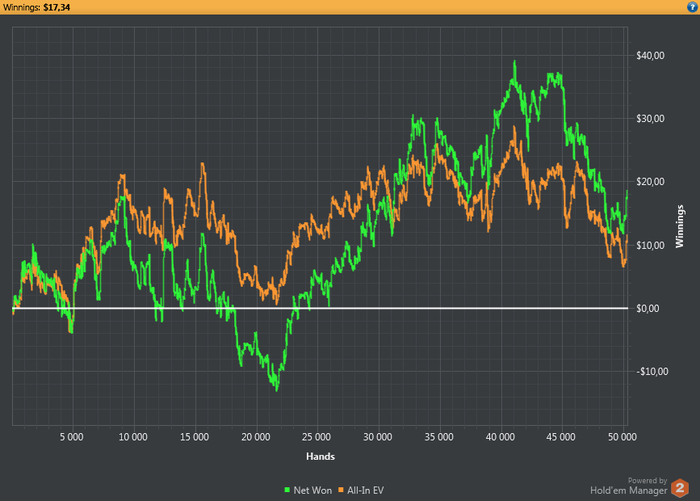The height and width of the screenshot is (501, 700).
Task: Click the Hold'em Manager 2 logo icon
Action: point(680,488)
